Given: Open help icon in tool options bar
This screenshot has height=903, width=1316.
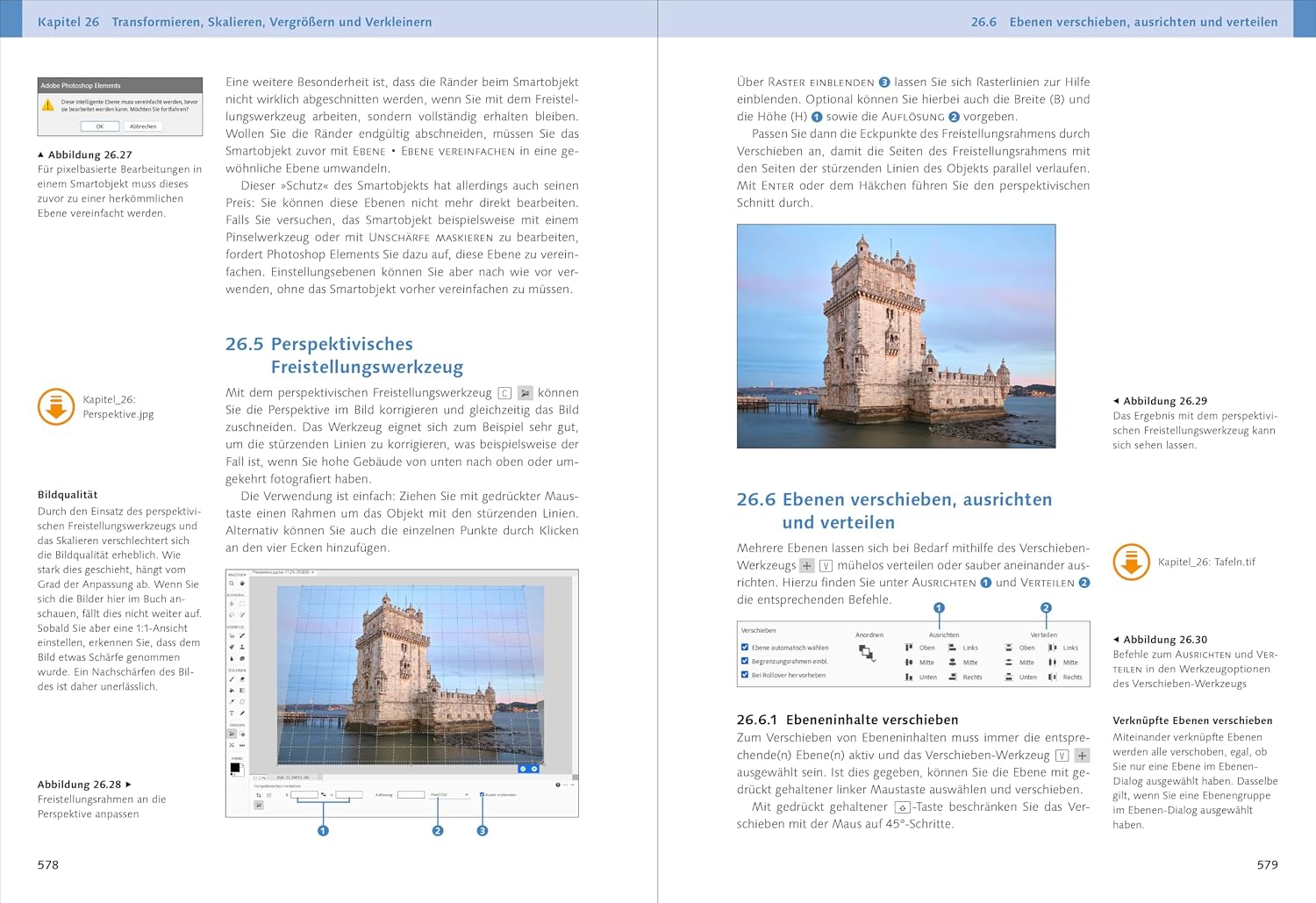Looking at the screenshot, I should click(x=558, y=785).
